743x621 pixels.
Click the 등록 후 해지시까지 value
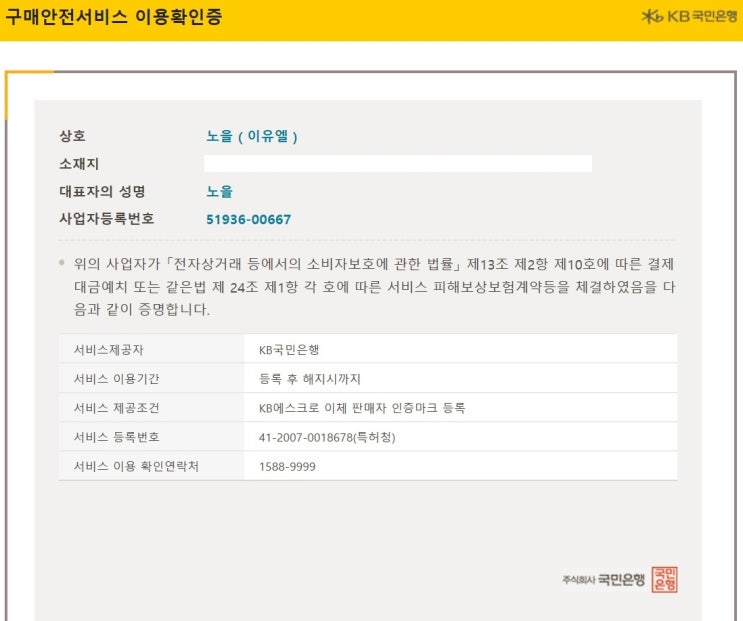coord(310,379)
